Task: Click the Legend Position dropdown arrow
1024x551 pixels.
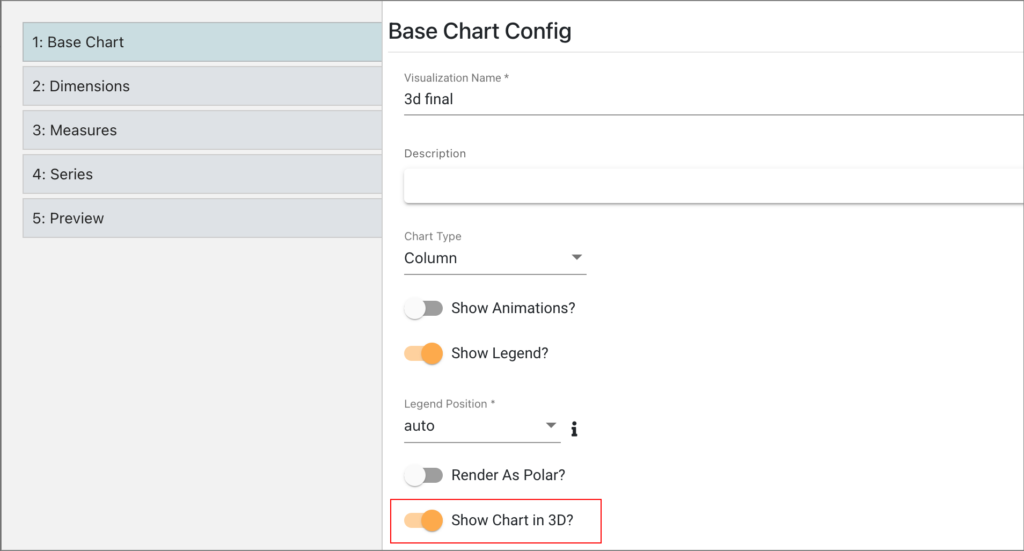Action: click(551, 425)
